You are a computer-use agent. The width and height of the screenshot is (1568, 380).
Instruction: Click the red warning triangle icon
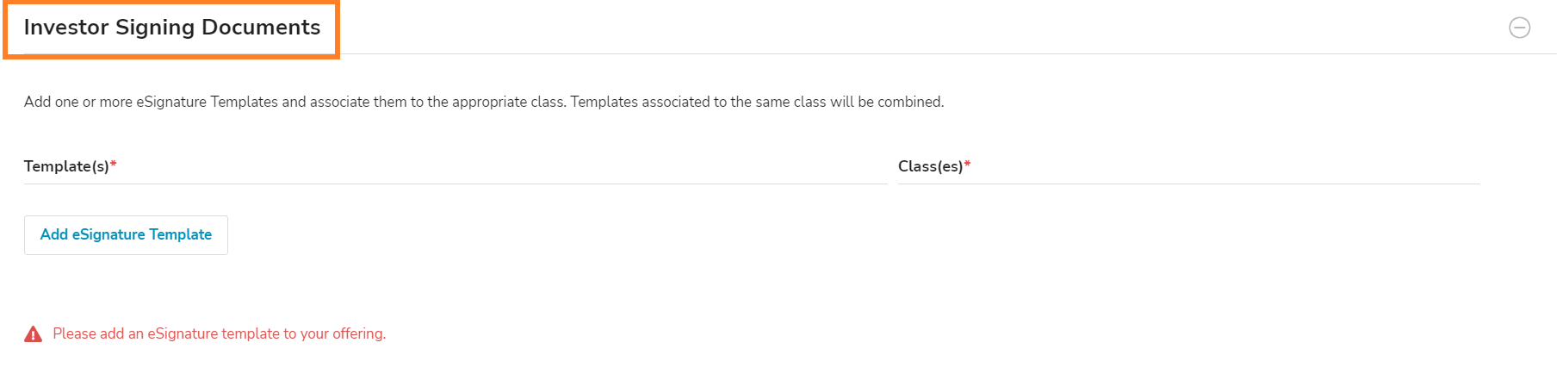[x=34, y=334]
